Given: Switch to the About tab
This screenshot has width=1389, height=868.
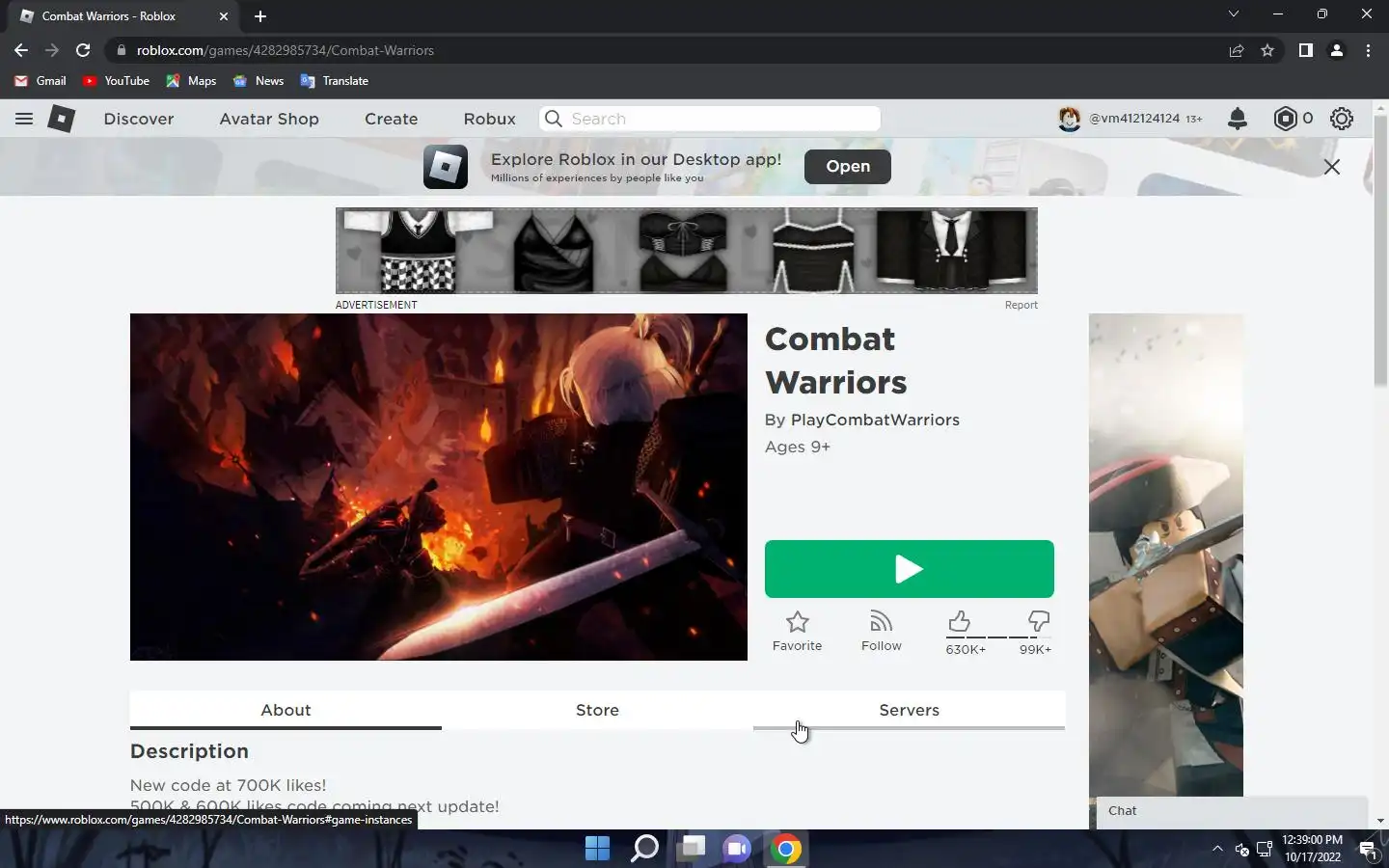Looking at the screenshot, I should point(286,710).
